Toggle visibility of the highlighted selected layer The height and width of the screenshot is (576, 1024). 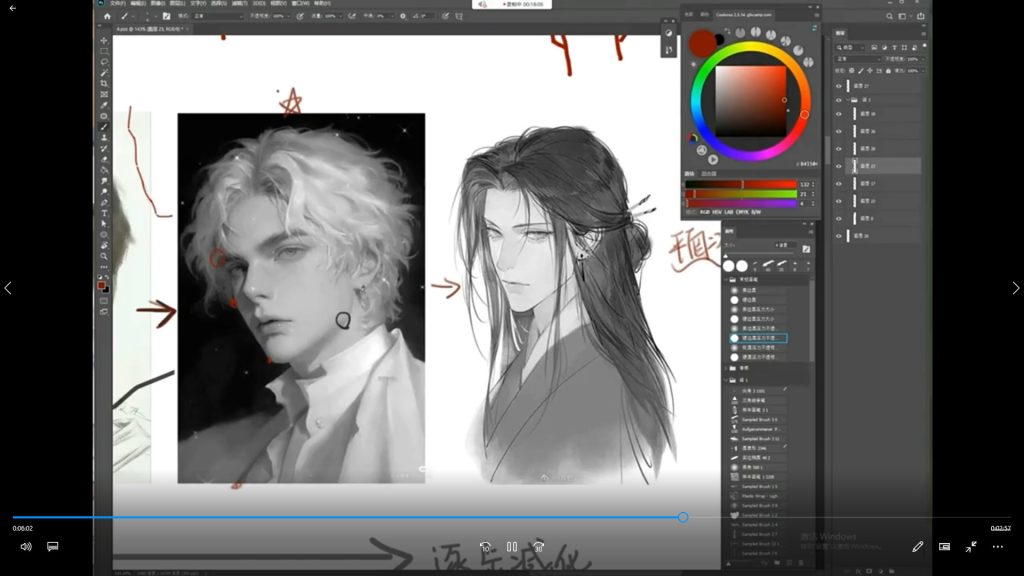(x=839, y=166)
